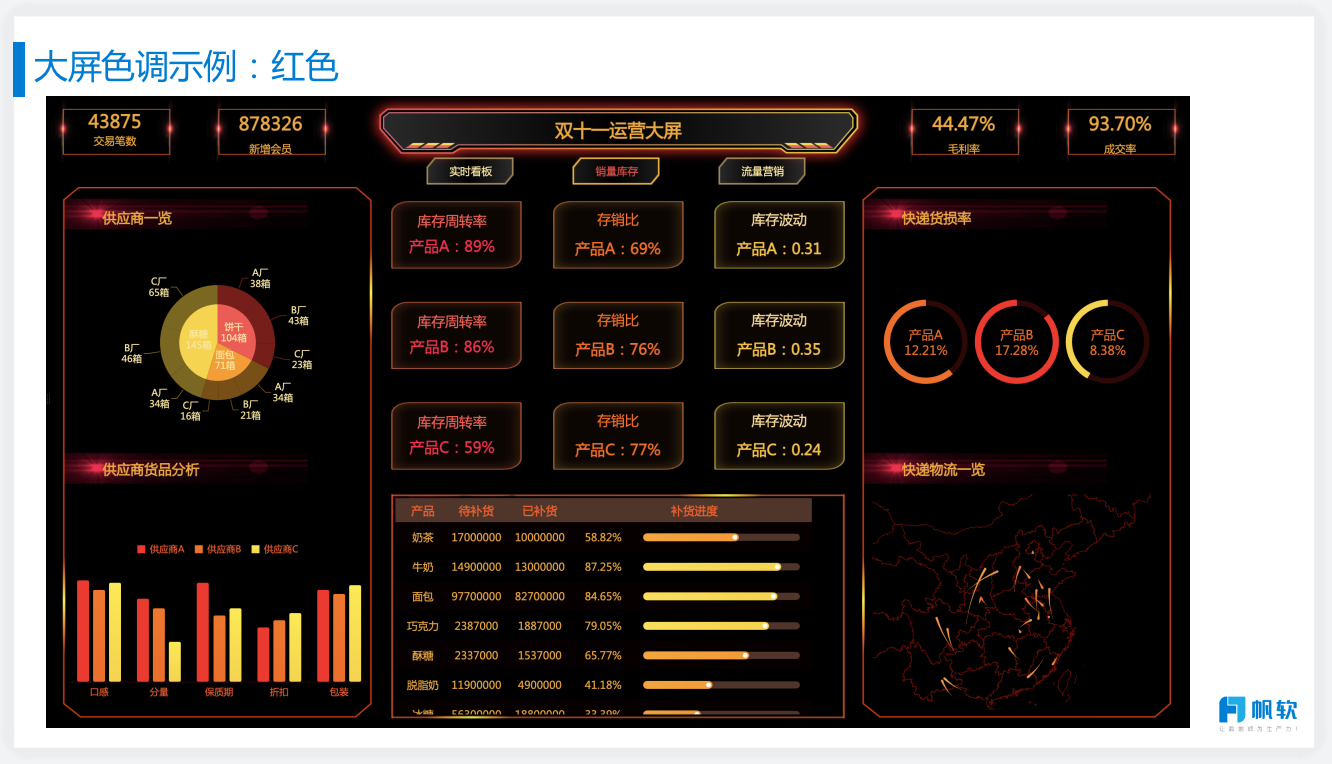Select the 分量 bar chart category label
The height and width of the screenshot is (764, 1332).
159,692
